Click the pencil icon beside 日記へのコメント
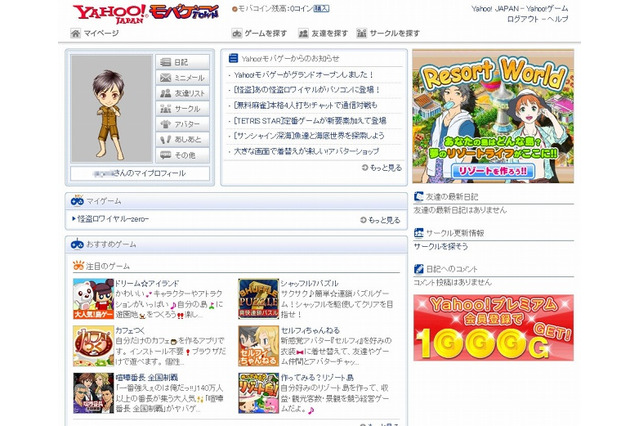Viewport: 640px width, 426px height. click(x=419, y=268)
